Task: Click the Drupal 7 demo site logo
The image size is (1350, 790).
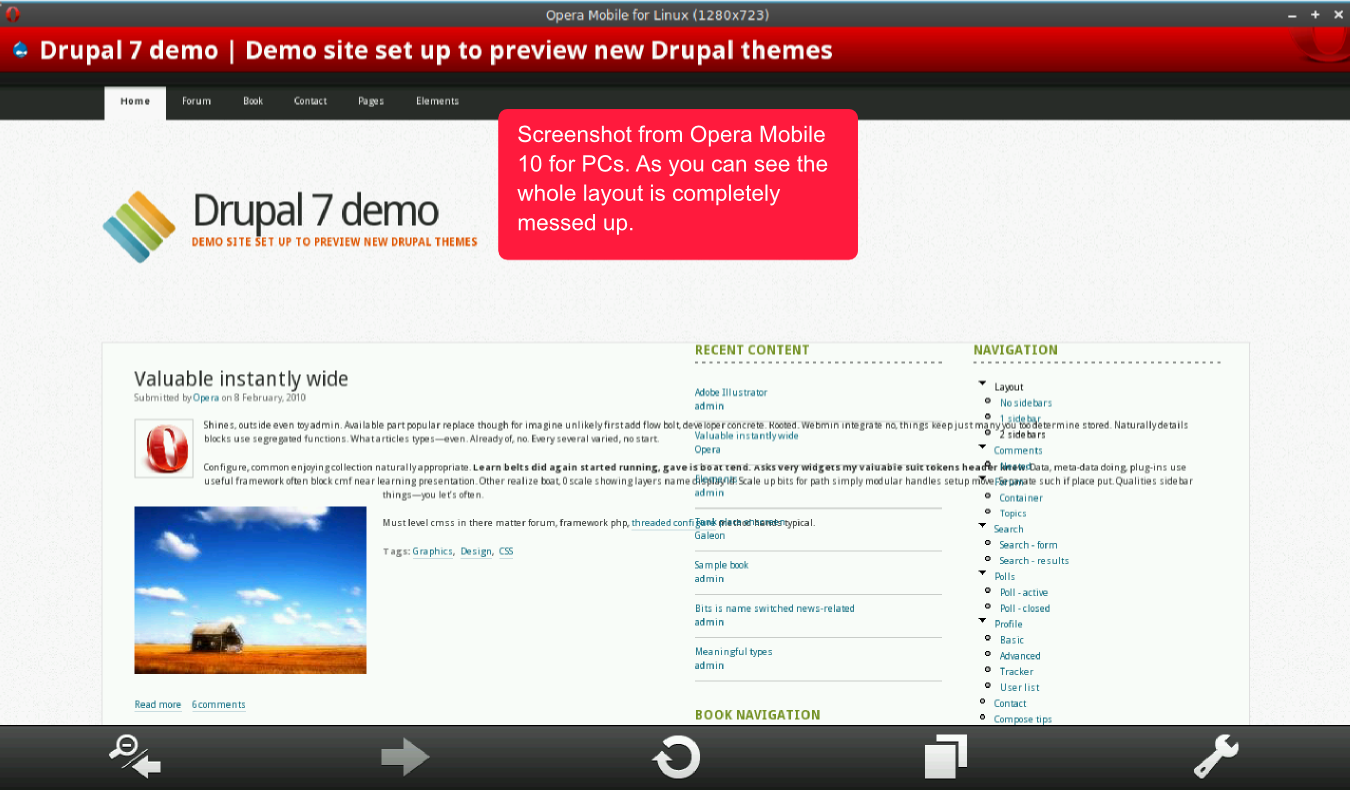Action: (140, 227)
